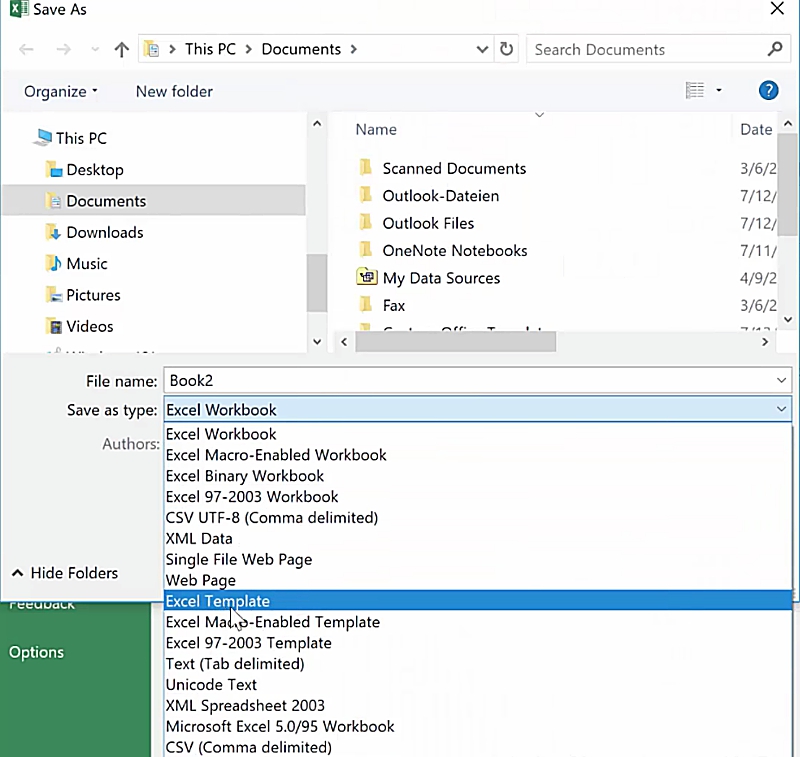The width and height of the screenshot is (800, 757).
Task: Select CSV UTF-8 (Comma delimited) format
Action: coord(271,518)
